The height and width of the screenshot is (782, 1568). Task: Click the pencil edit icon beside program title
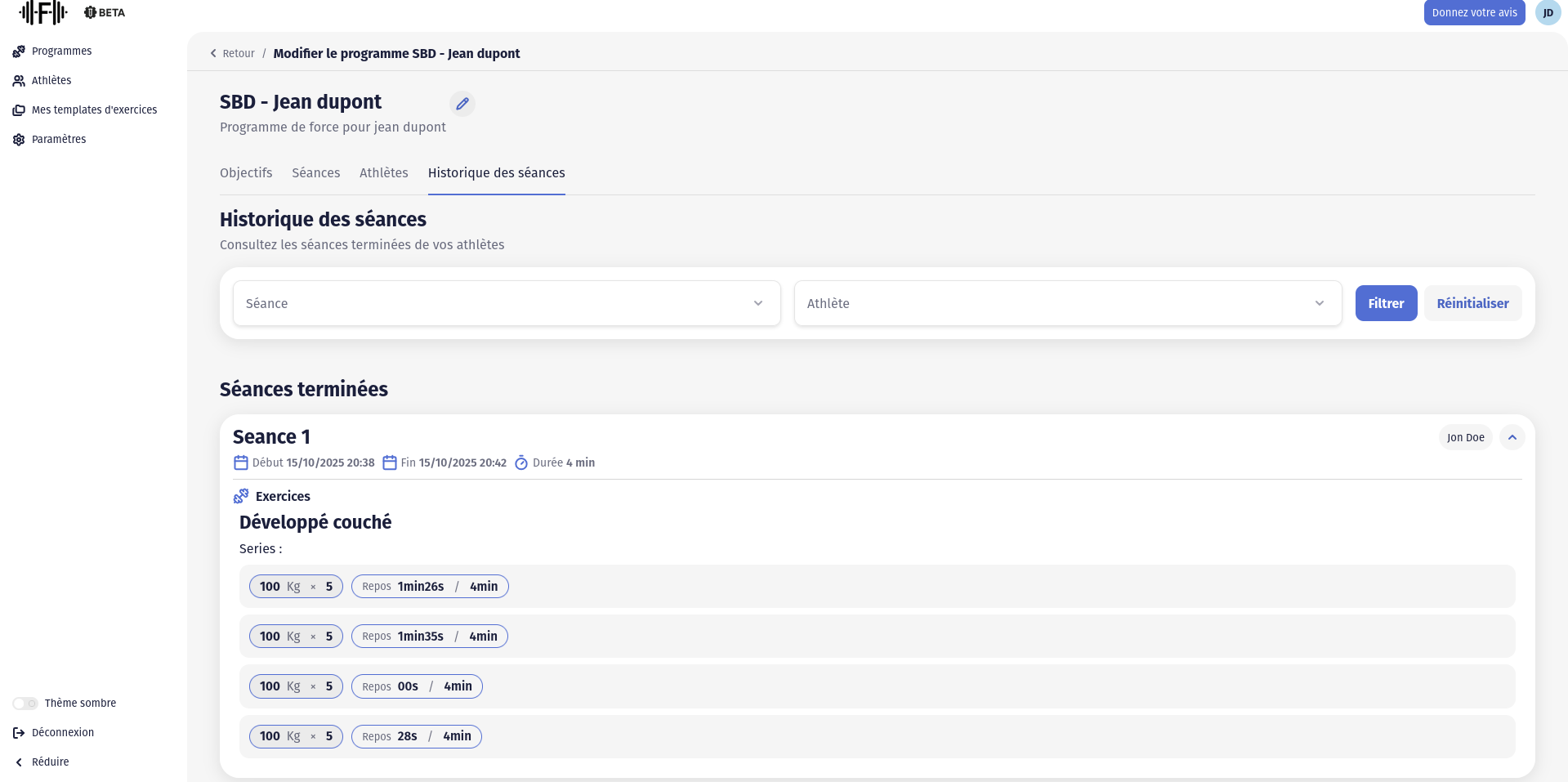coord(462,104)
